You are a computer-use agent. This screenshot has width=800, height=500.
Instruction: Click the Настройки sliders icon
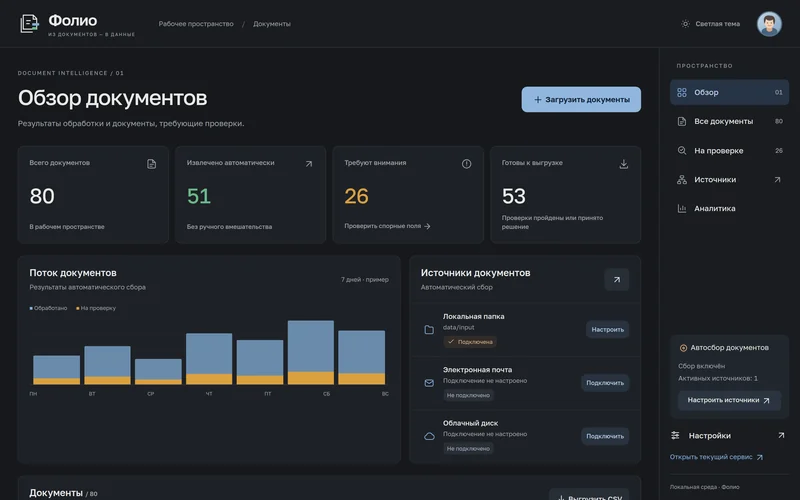tap(675, 436)
